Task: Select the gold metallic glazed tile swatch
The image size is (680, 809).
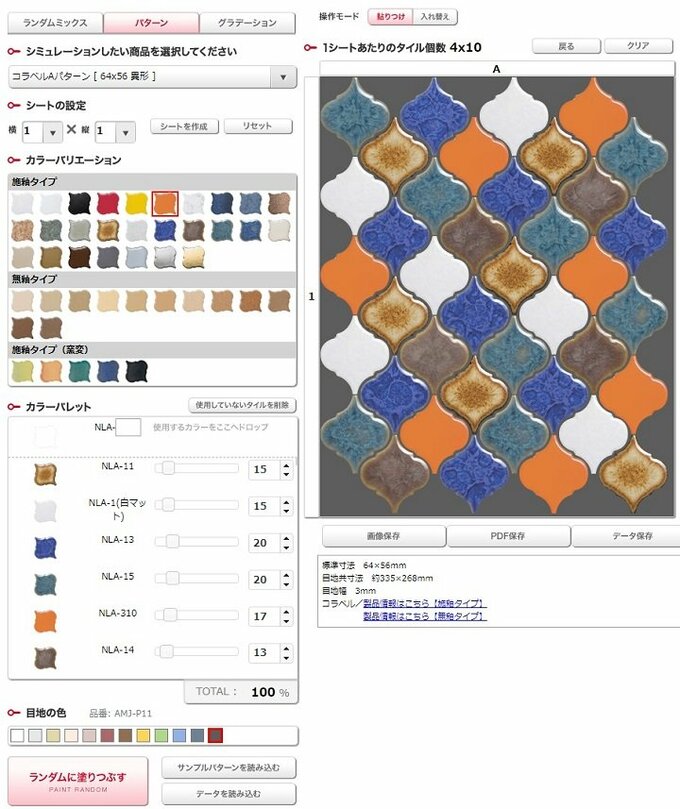Action: click(x=194, y=256)
